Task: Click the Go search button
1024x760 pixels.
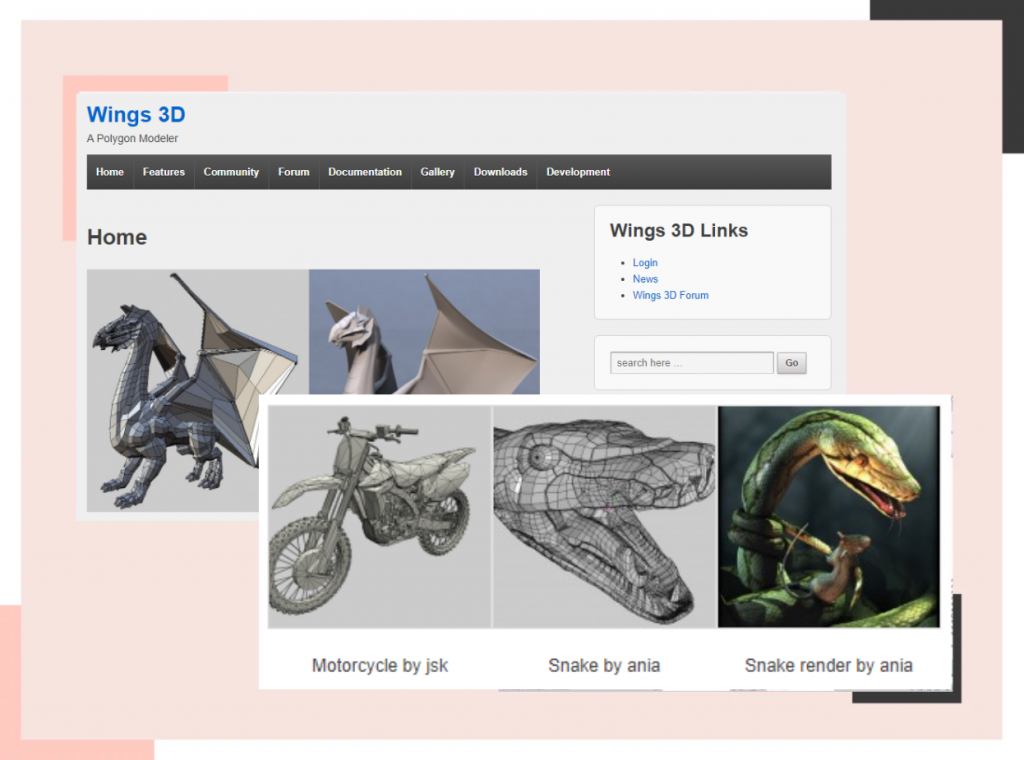Action: pos(791,363)
